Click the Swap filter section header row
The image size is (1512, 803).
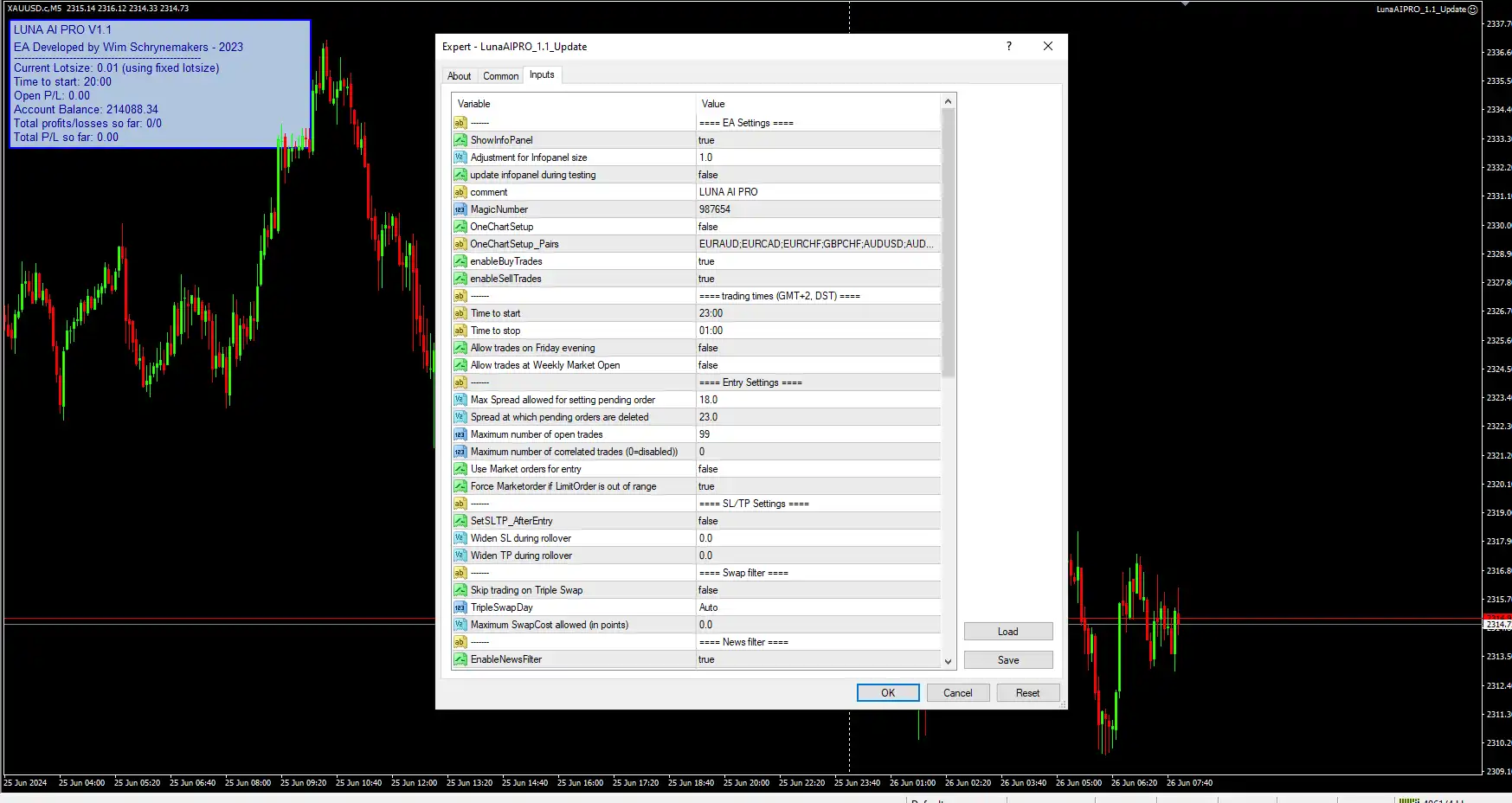click(x=696, y=573)
